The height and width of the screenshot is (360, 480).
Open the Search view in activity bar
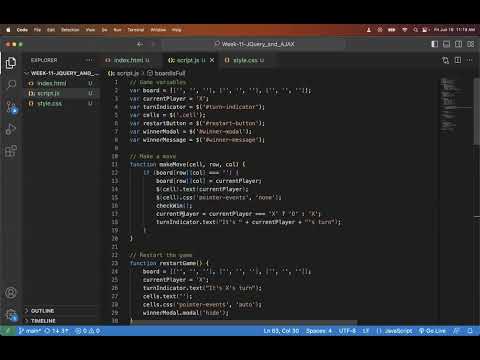(x=11, y=85)
